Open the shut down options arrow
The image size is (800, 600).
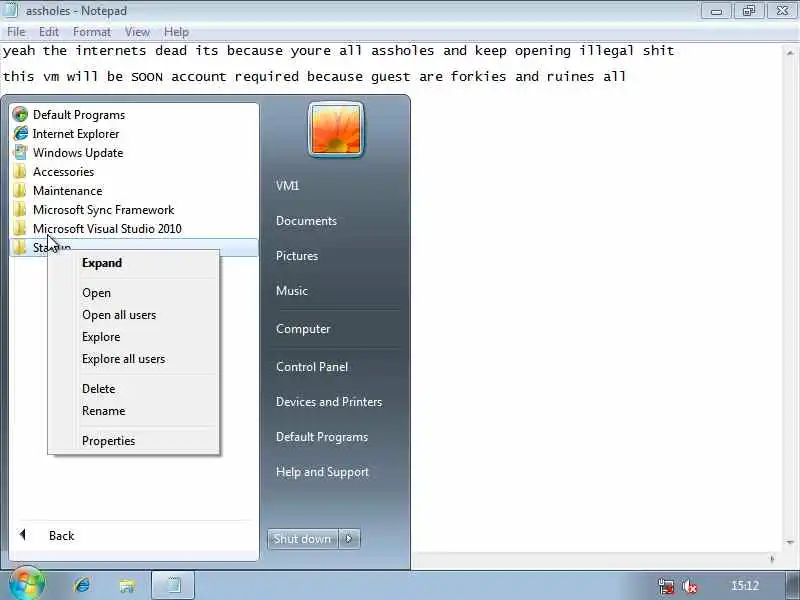point(349,539)
